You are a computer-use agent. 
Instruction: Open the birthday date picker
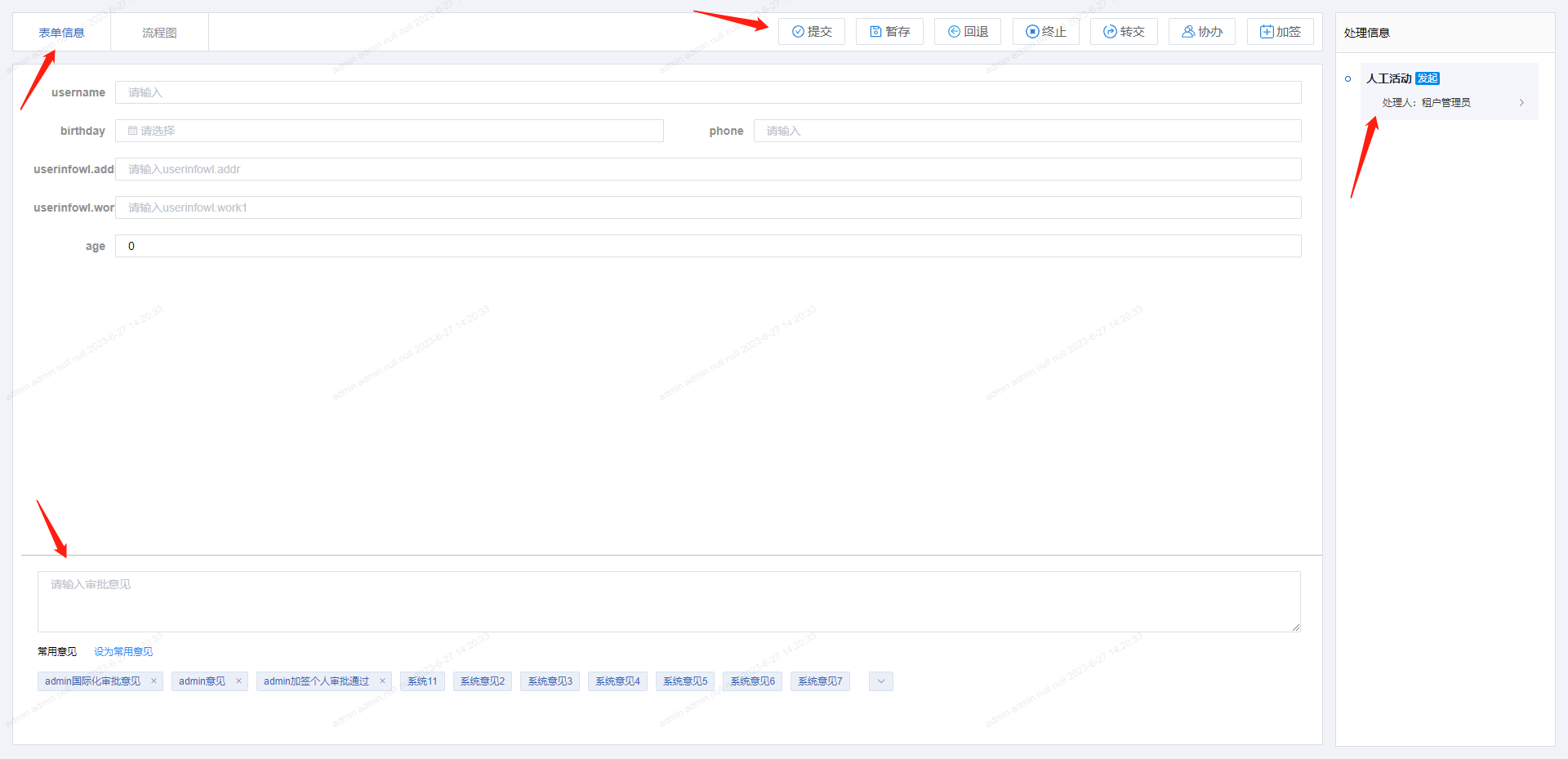coord(389,131)
